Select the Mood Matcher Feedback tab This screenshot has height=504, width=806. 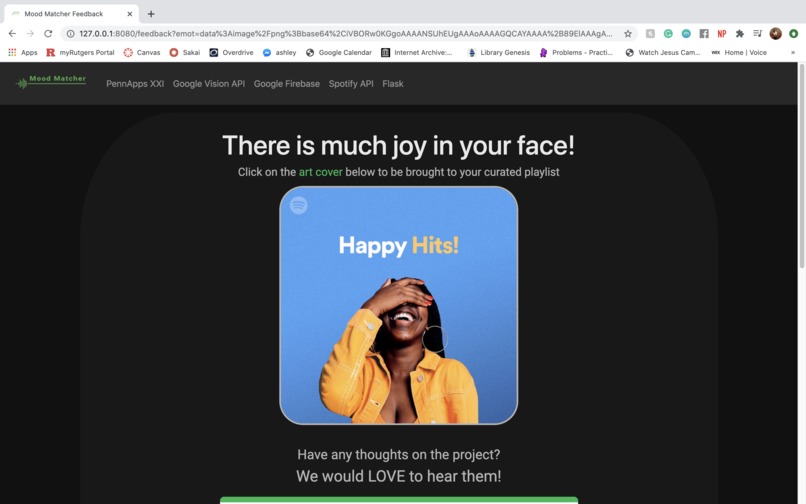(71, 14)
